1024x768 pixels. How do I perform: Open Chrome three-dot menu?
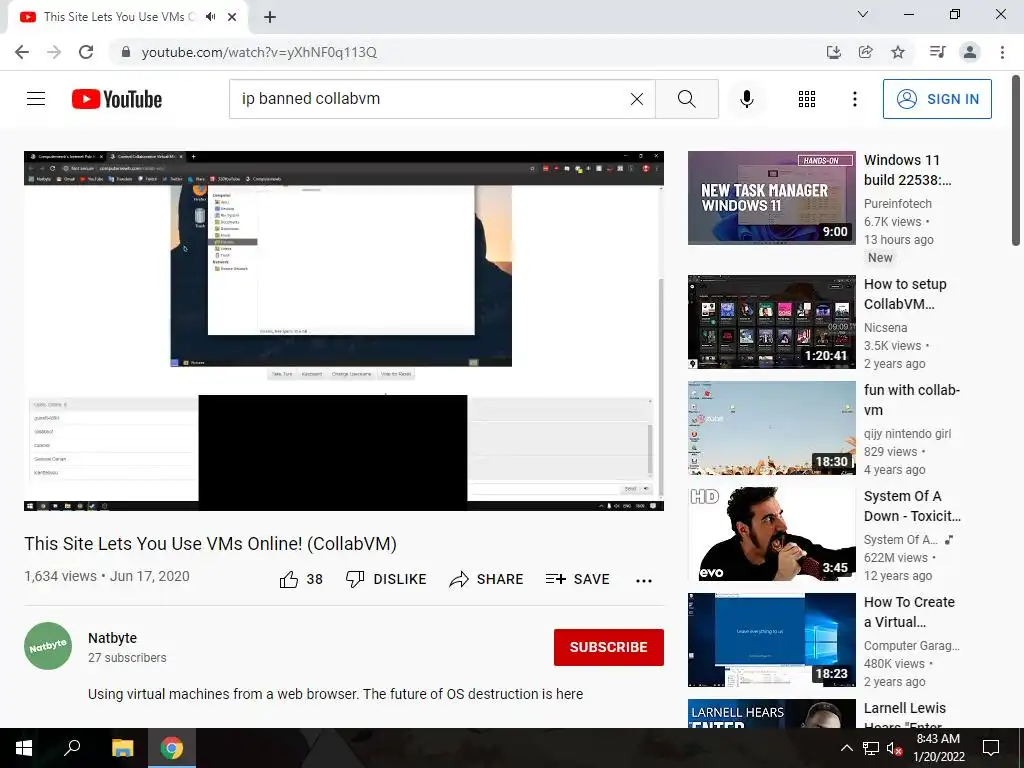(x=1002, y=52)
